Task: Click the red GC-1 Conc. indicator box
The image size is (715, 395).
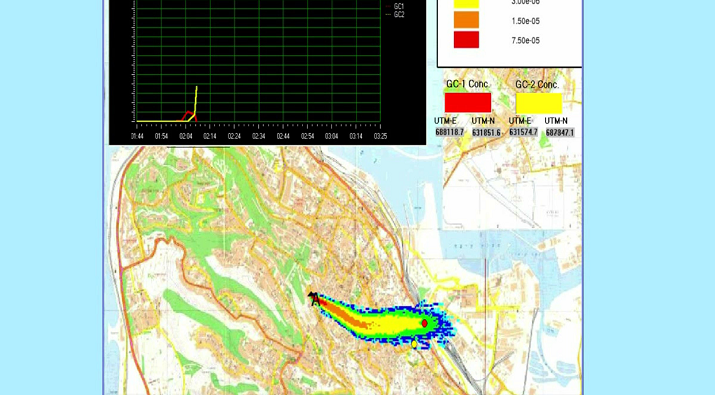Action: (468, 103)
